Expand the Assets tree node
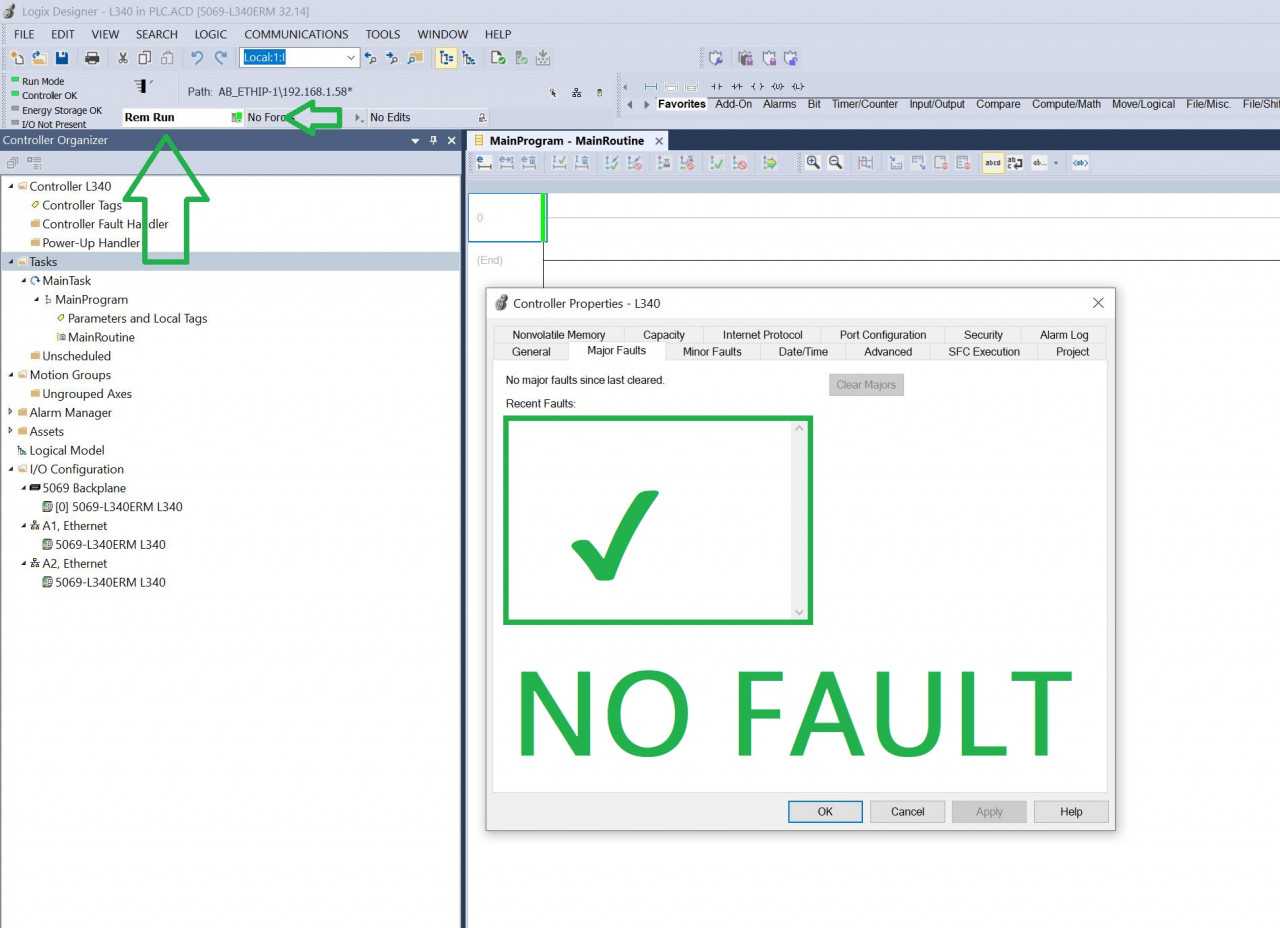1280x928 pixels. tap(11, 431)
